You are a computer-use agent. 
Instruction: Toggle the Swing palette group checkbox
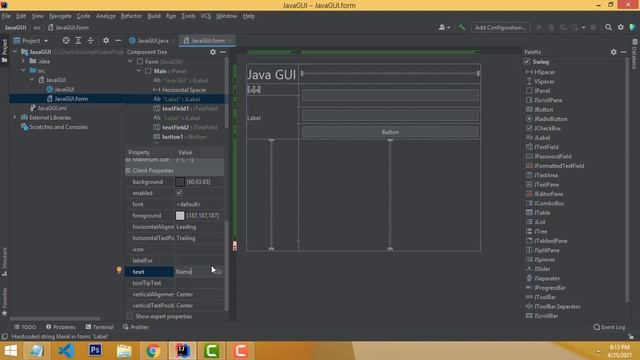(527, 62)
